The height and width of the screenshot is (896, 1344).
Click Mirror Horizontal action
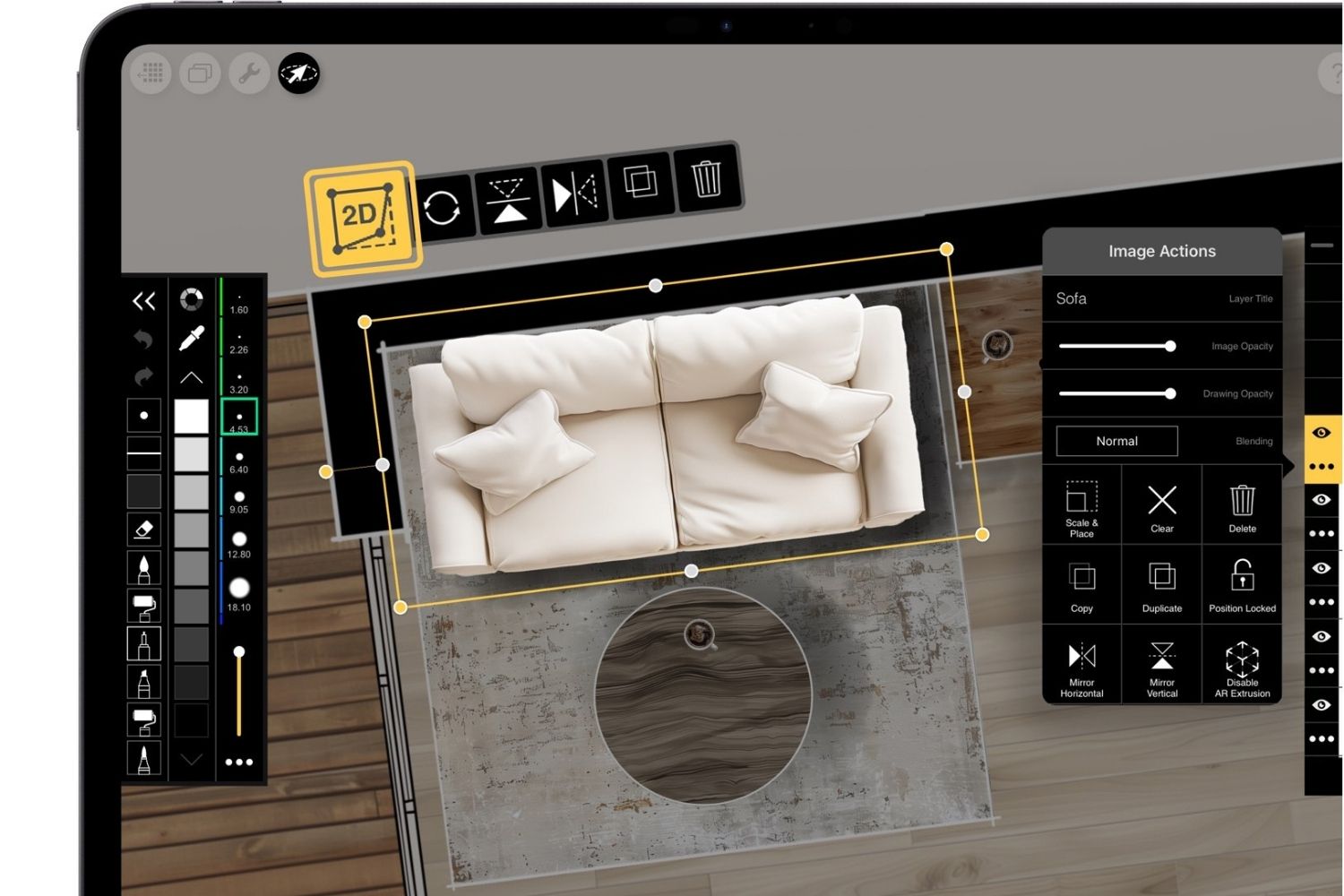[1081, 666]
